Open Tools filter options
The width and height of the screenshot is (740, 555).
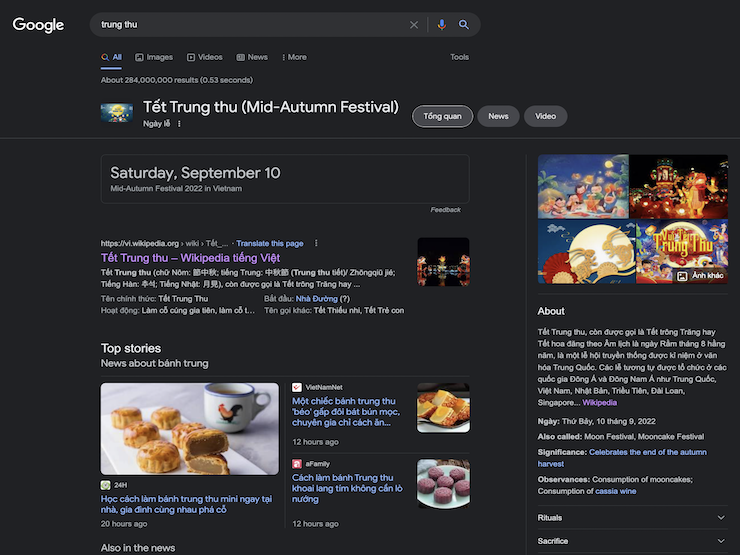coord(459,57)
